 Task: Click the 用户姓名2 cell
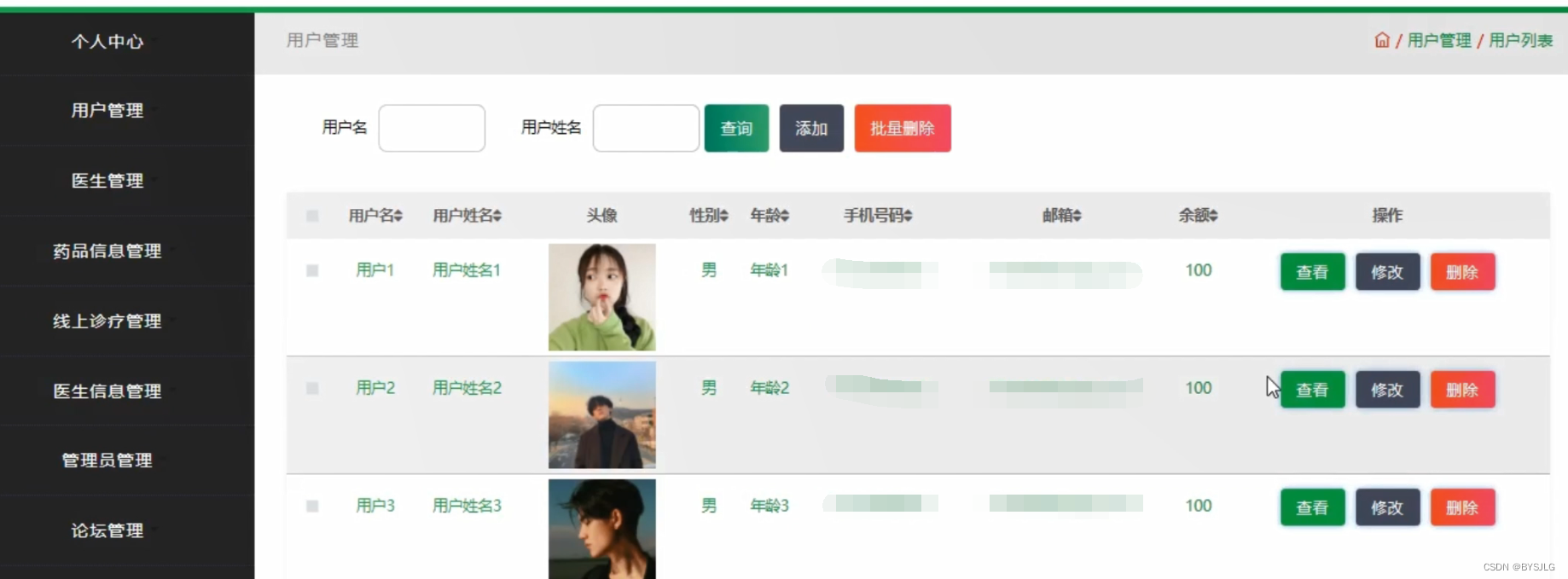click(467, 388)
